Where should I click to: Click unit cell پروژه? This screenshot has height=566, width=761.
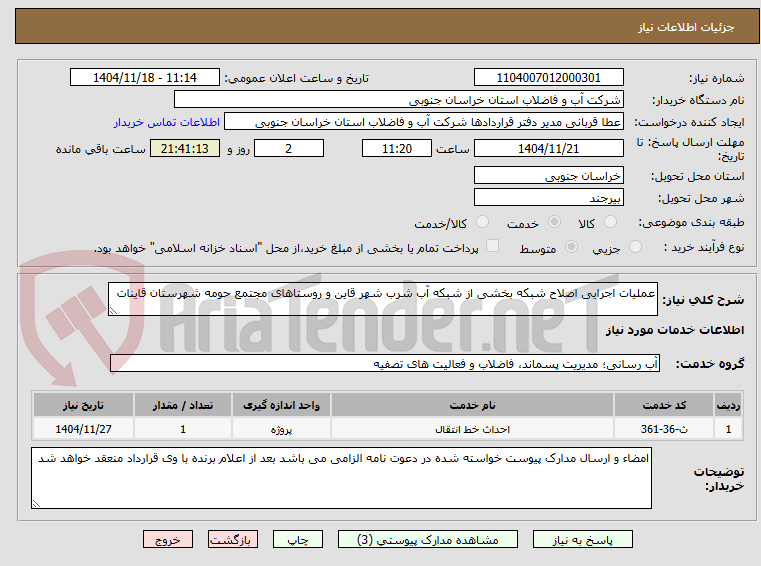[x=281, y=429]
